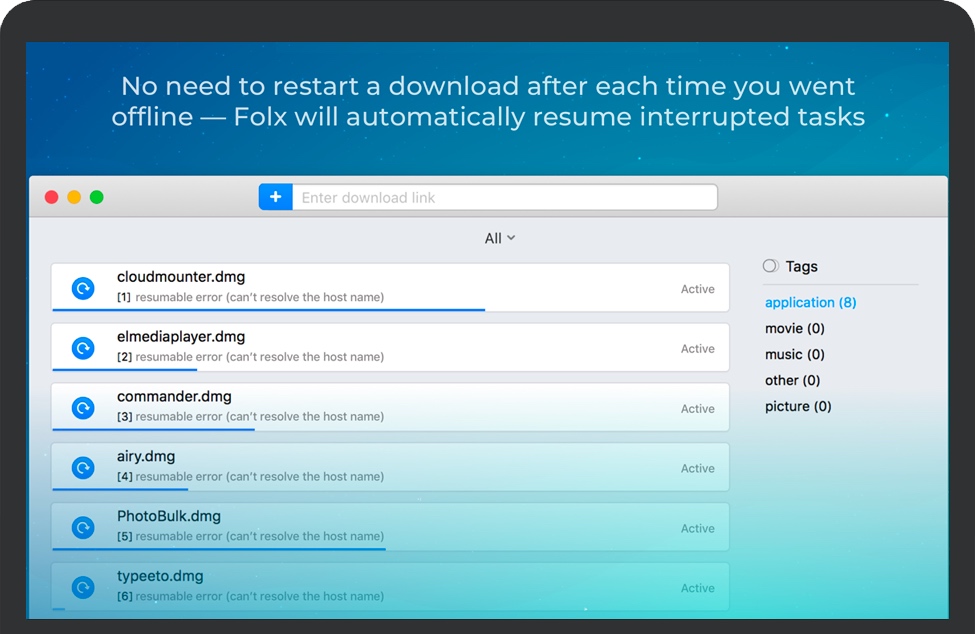Filter downloads by the application tag
The image size is (975, 634).
[x=810, y=302]
